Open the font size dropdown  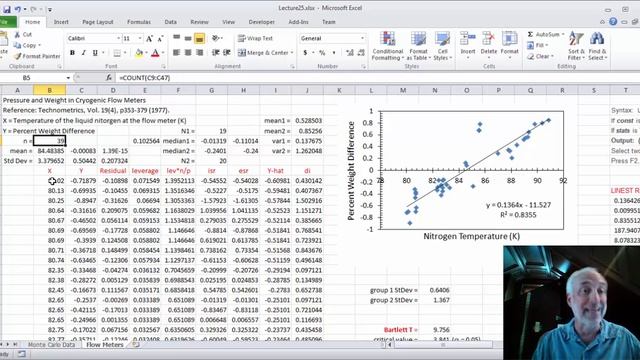point(140,38)
